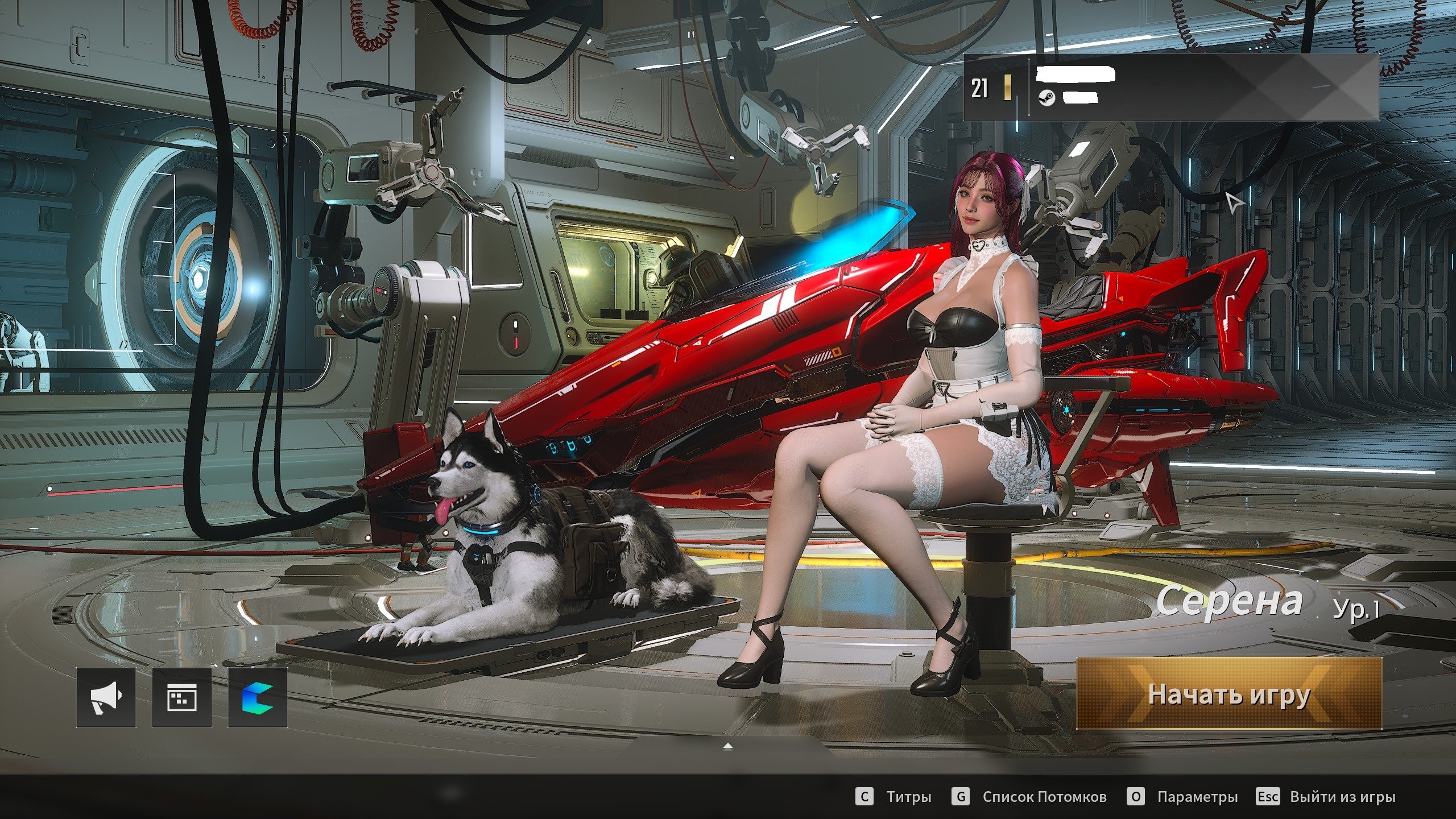The height and width of the screenshot is (819, 1456).
Task: Click the Steam logo icon
Action: pos(1047,98)
